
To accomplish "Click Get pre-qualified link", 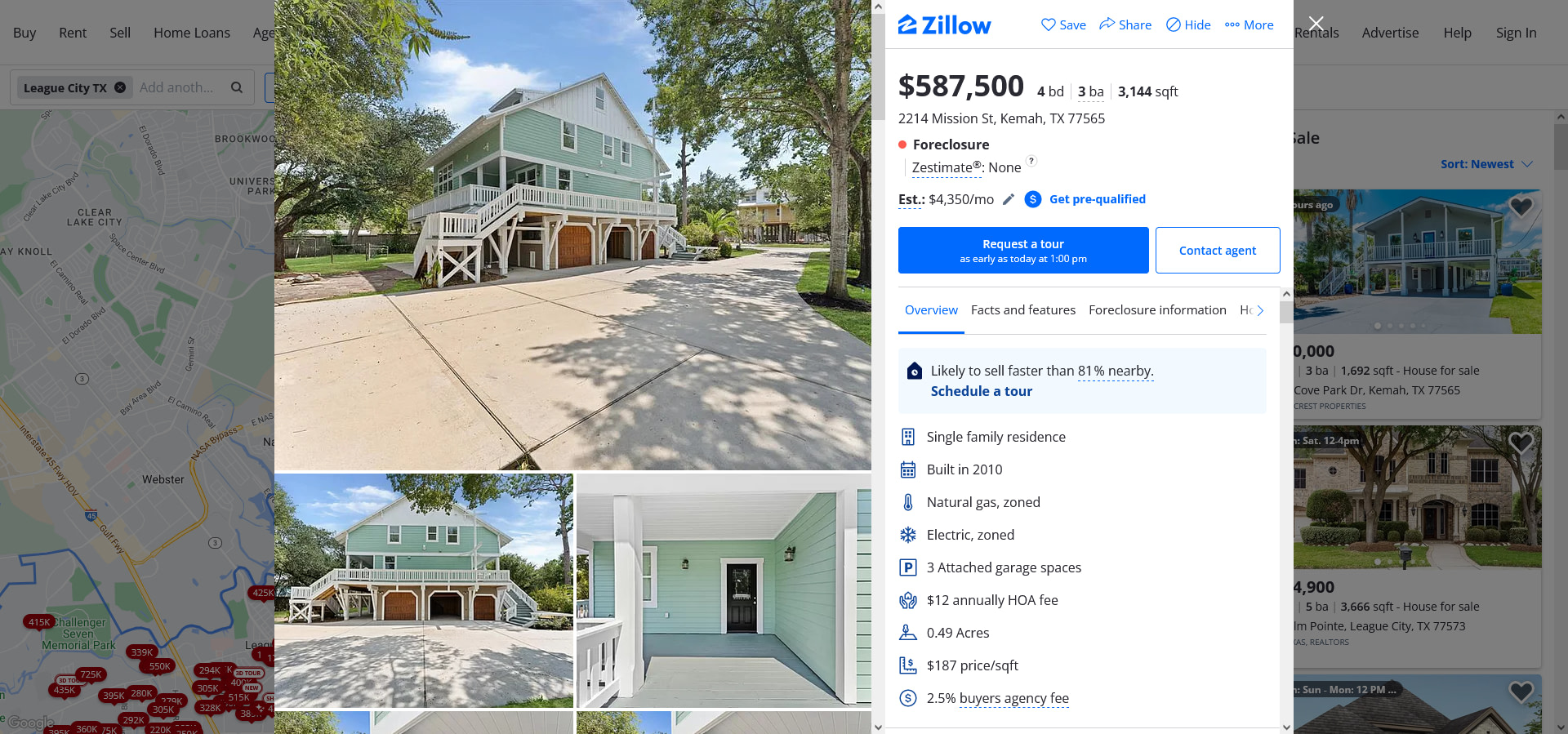I will point(1098,199).
